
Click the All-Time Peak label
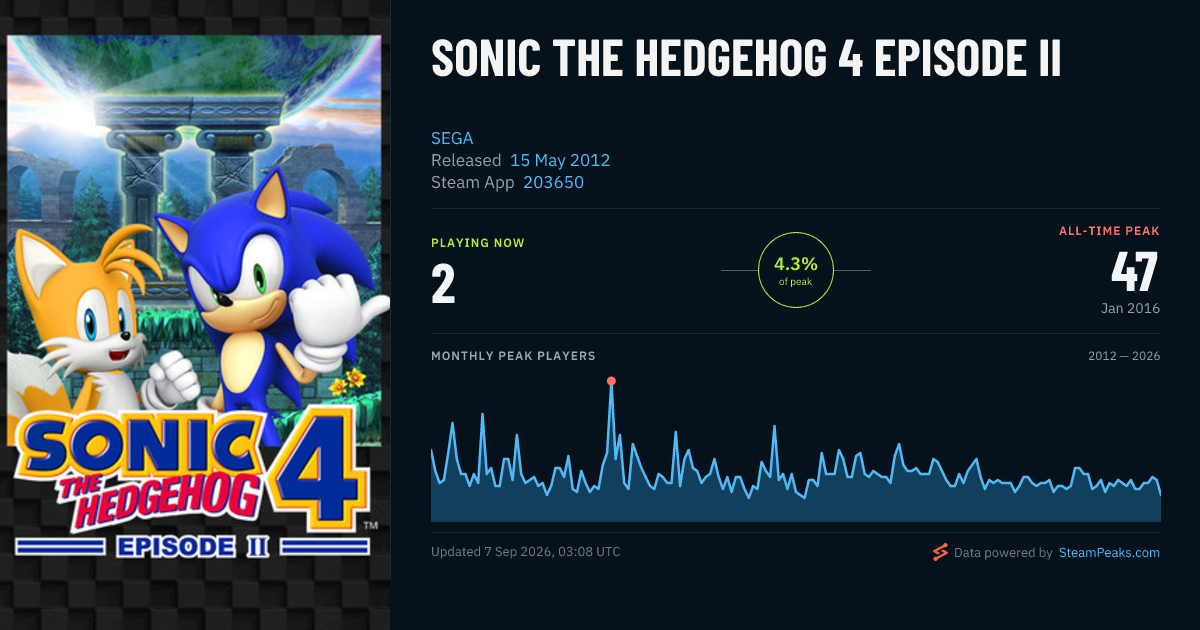coord(1109,231)
